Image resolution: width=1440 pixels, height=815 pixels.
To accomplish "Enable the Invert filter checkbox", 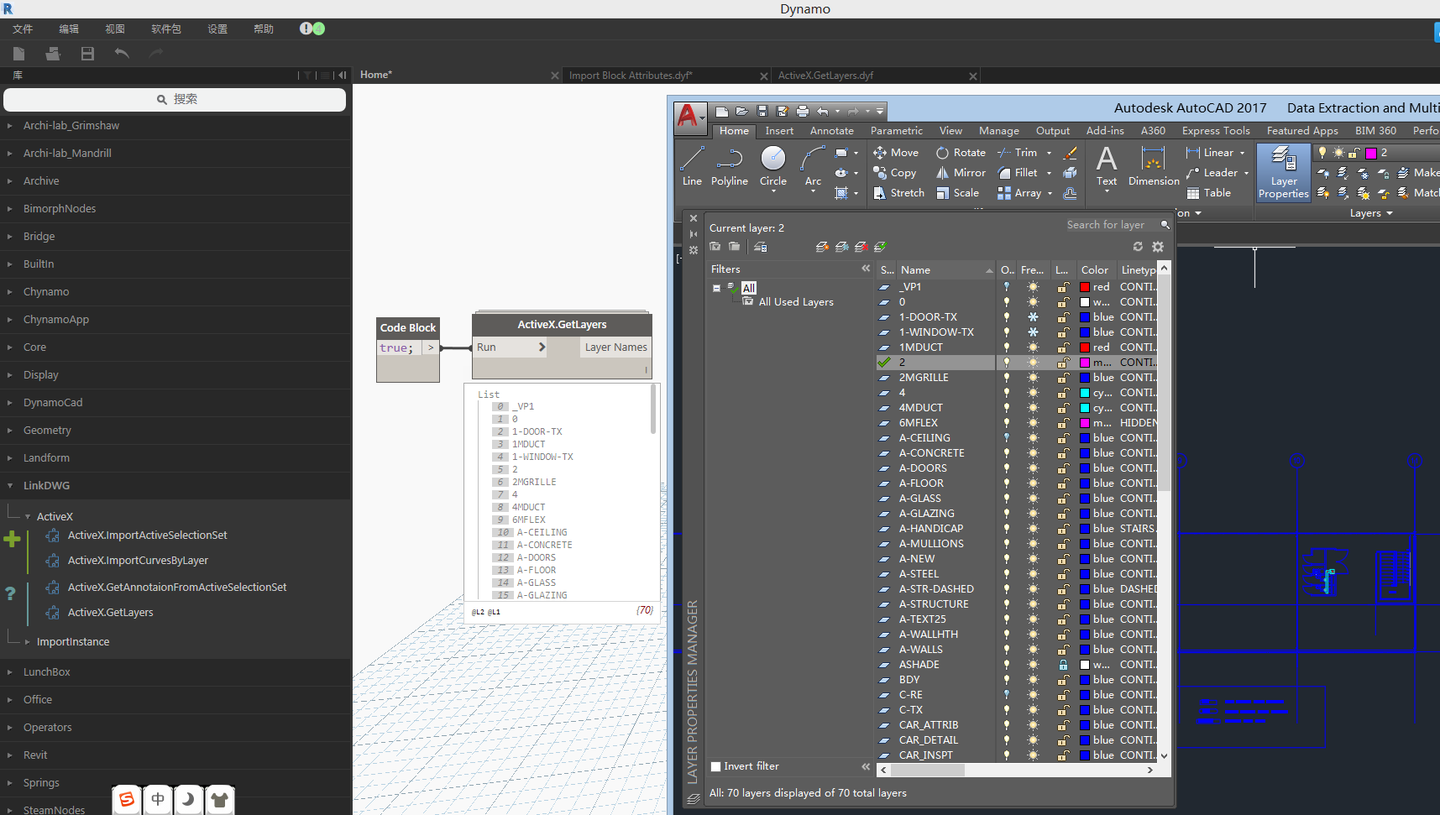I will coord(716,766).
